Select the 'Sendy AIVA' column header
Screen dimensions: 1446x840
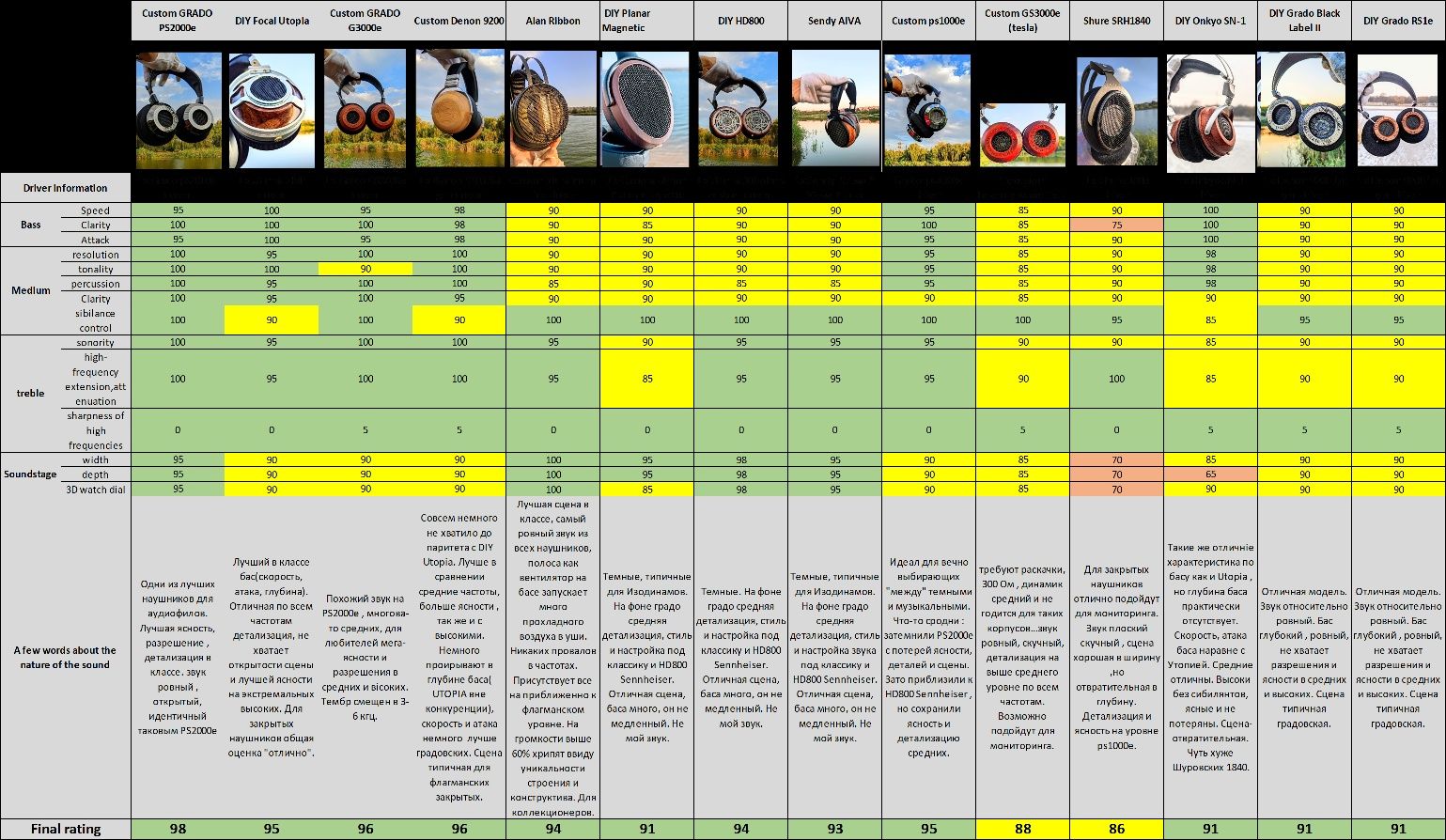pyautogui.click(x=834, y=21)
